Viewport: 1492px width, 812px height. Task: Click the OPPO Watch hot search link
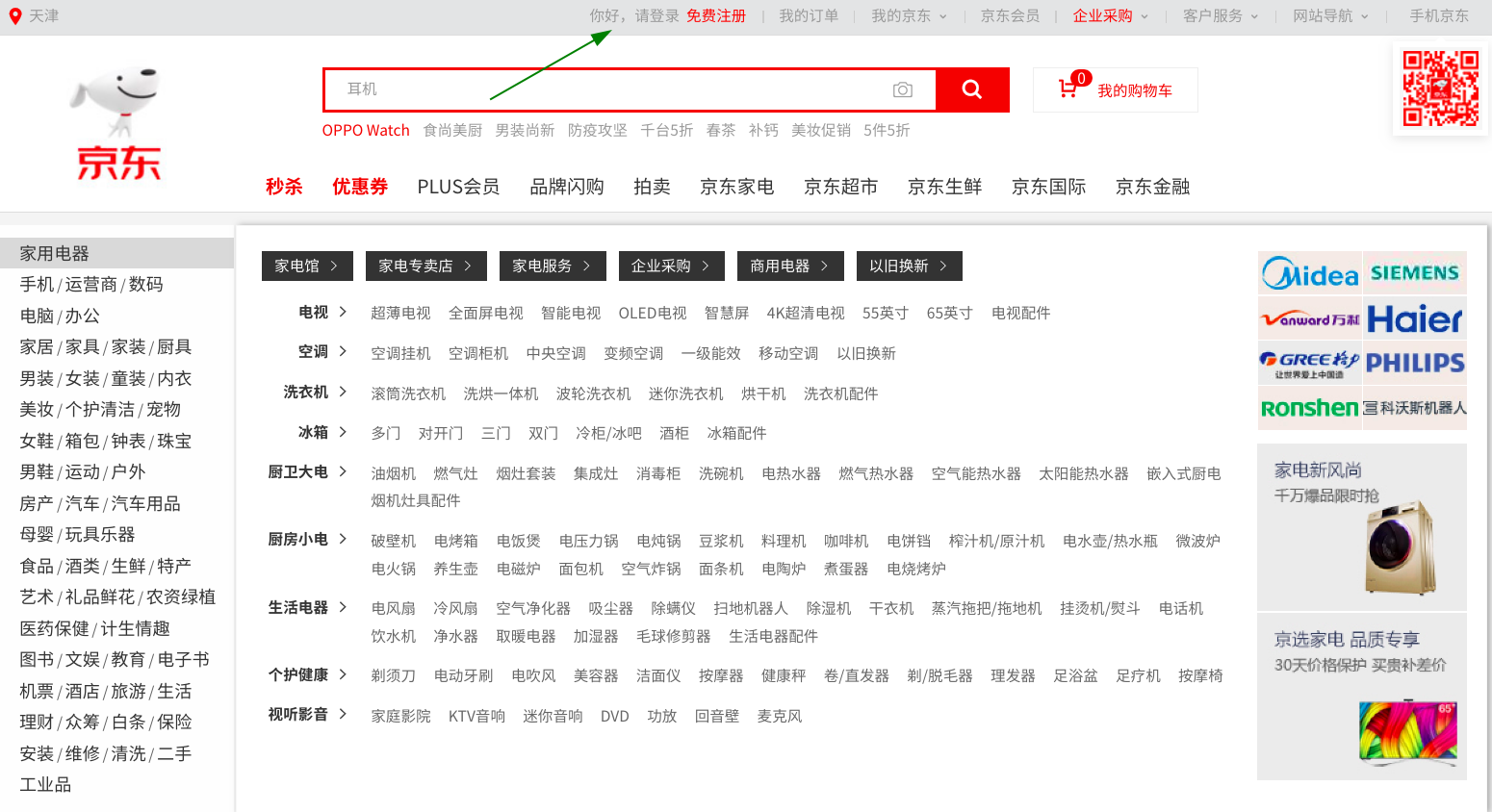point(366,130)
